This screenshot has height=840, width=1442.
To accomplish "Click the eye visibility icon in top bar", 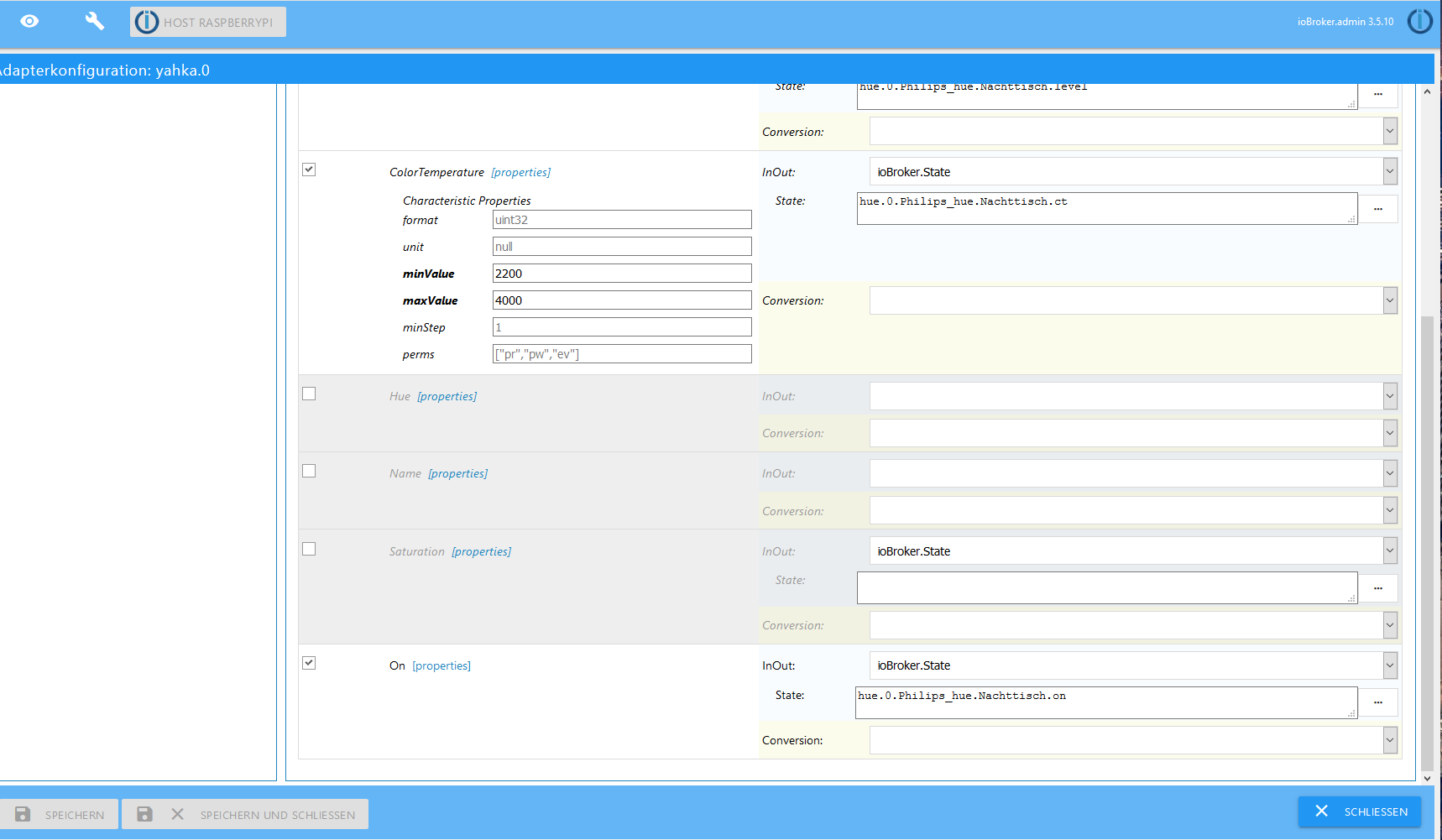I will pyautogui.click(x=29, y=22).
